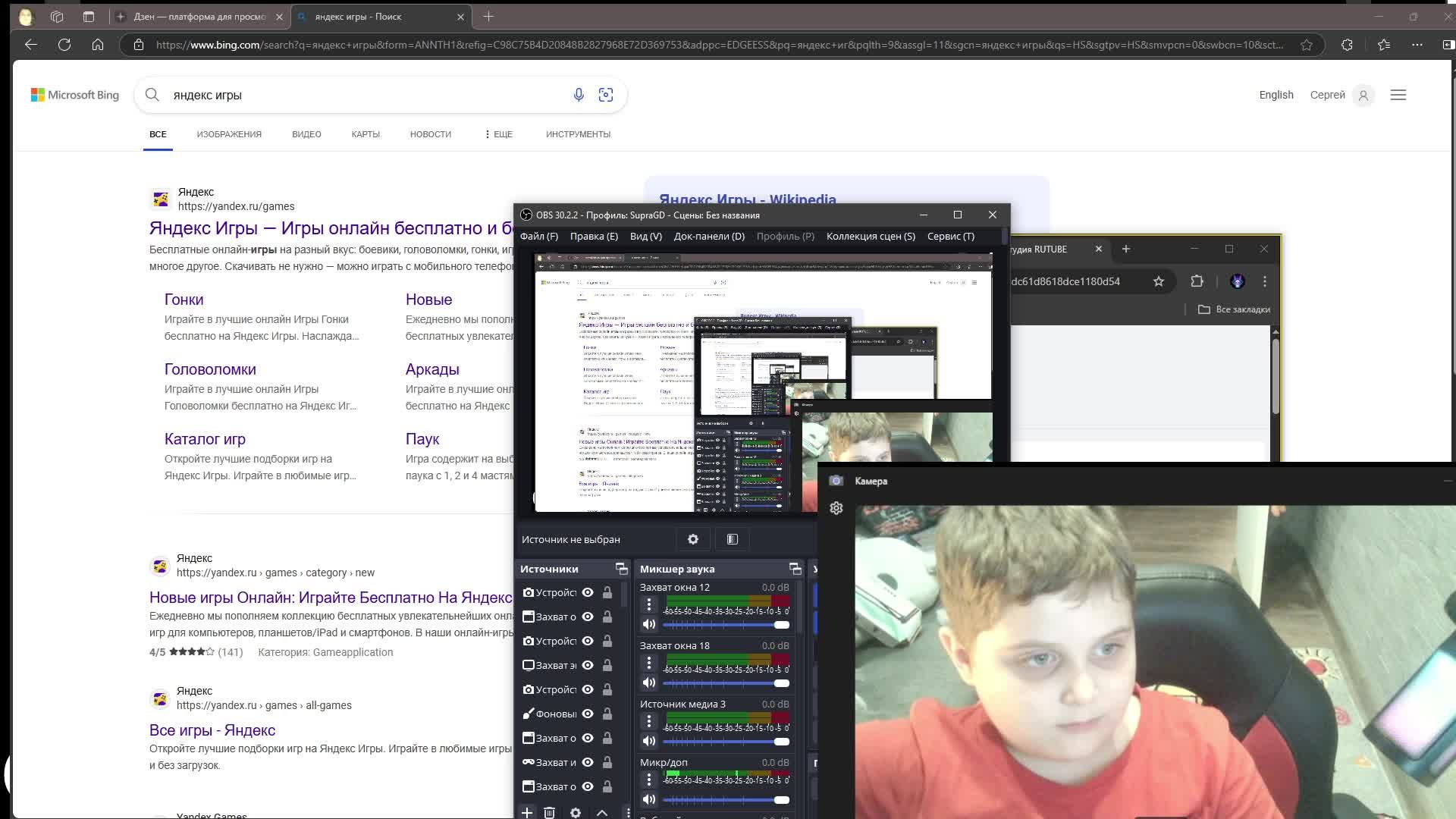Viewport: 1456px width, 819px height.
Task: Open the Гонки sublink
Action: [184, 300]
